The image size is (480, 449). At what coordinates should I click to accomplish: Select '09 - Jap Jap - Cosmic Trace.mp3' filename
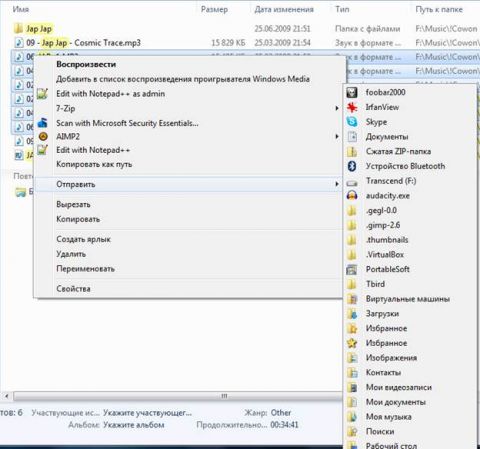point(83,43)
